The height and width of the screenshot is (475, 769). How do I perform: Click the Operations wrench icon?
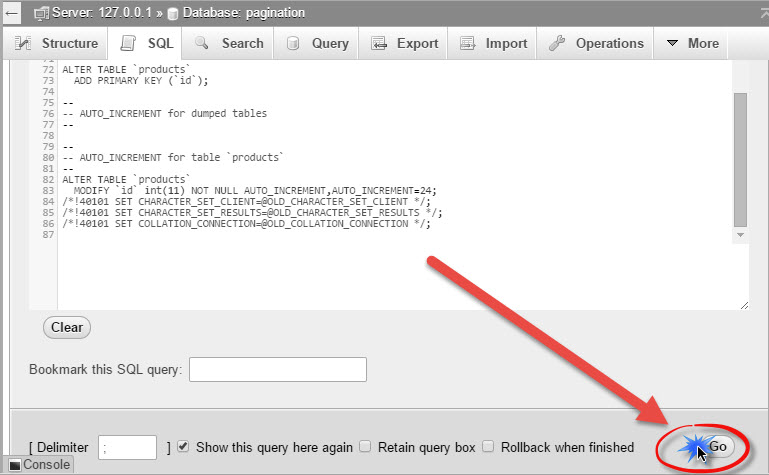[x=557, y=43]
